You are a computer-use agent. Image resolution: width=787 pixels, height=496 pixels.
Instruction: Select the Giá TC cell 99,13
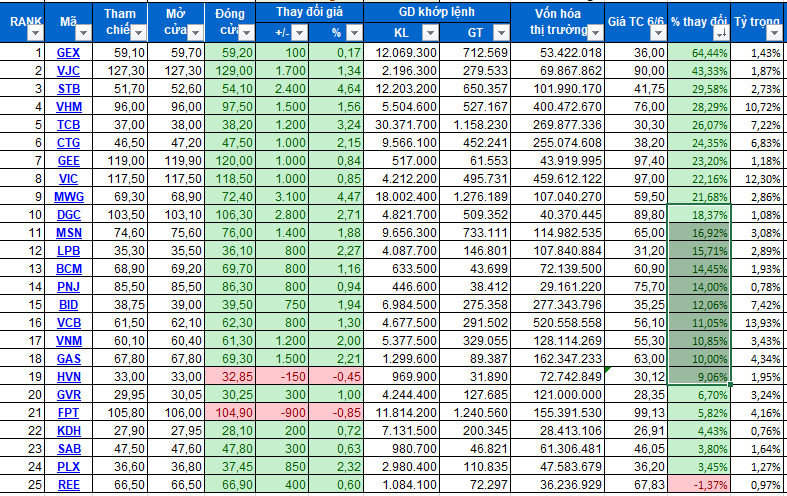coord(636,413)
